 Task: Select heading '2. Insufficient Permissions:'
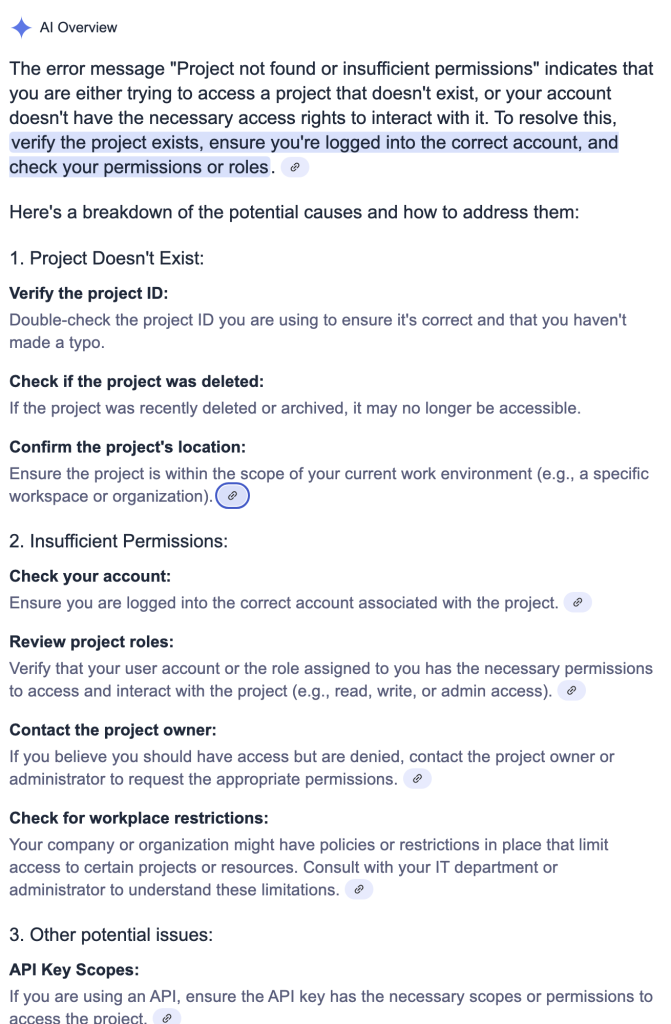[x=118, y=541]
